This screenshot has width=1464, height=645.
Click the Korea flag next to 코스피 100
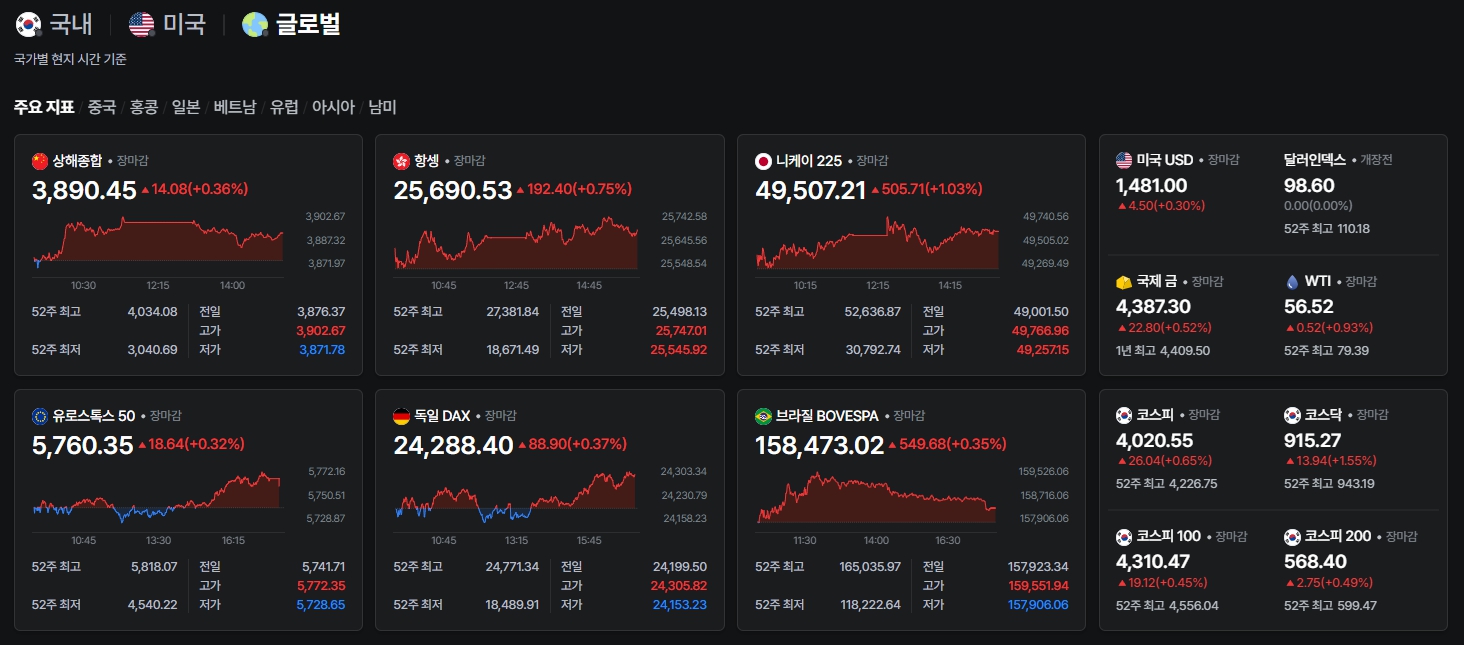(1124, 537)
